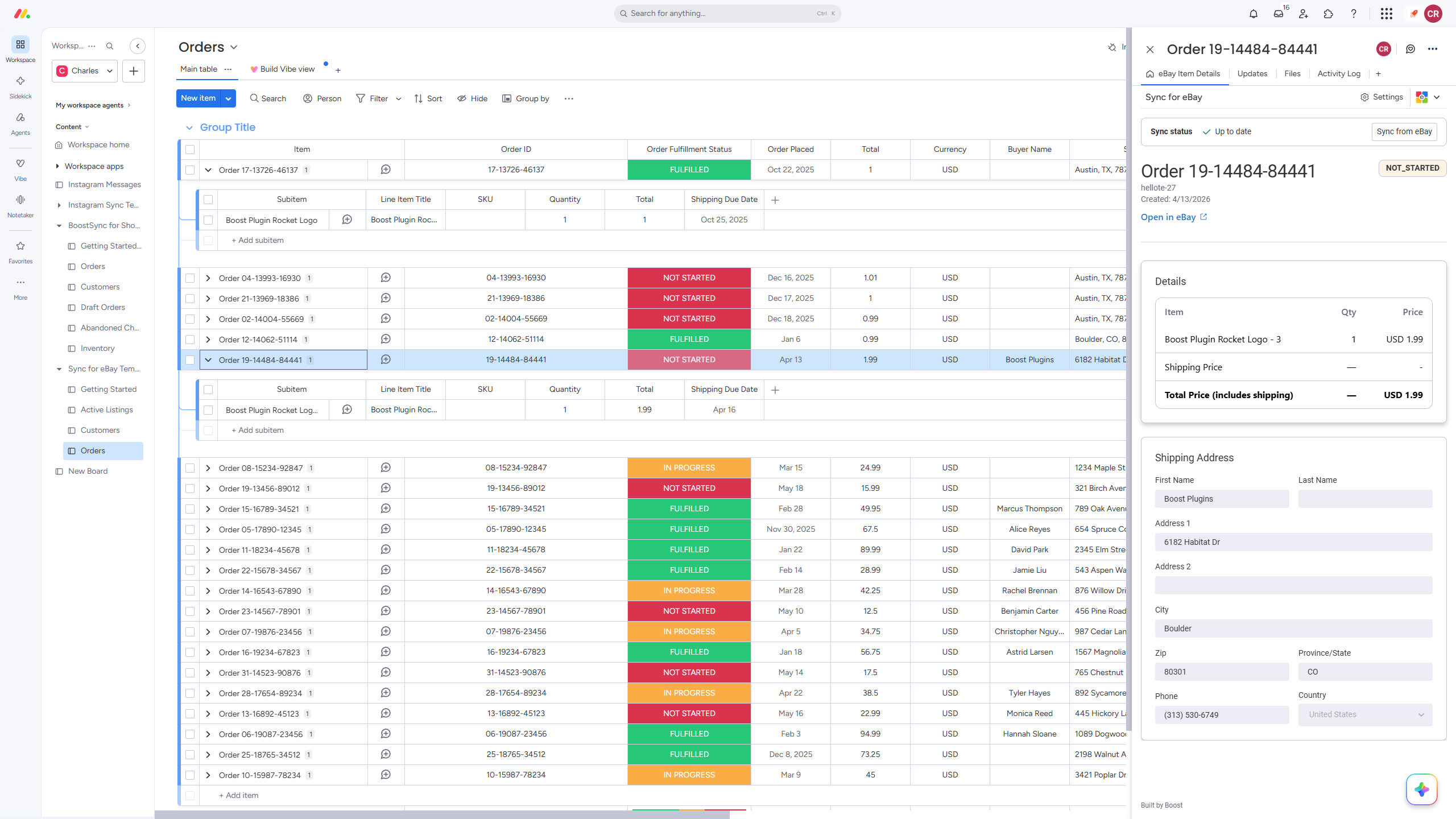The image size is (1456, 819).
Task: Open Inventory board in sidebar
Action: tap(97, 348)
